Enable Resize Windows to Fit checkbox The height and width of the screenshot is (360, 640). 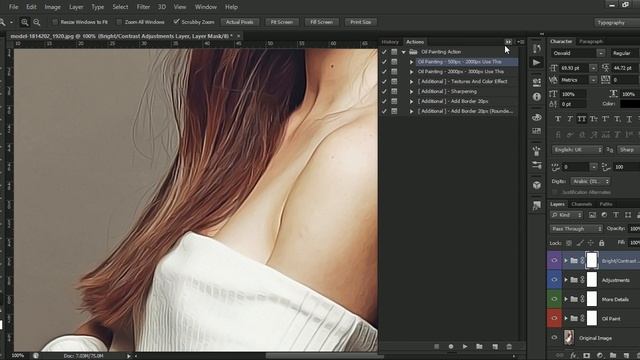tap(55, 22)
